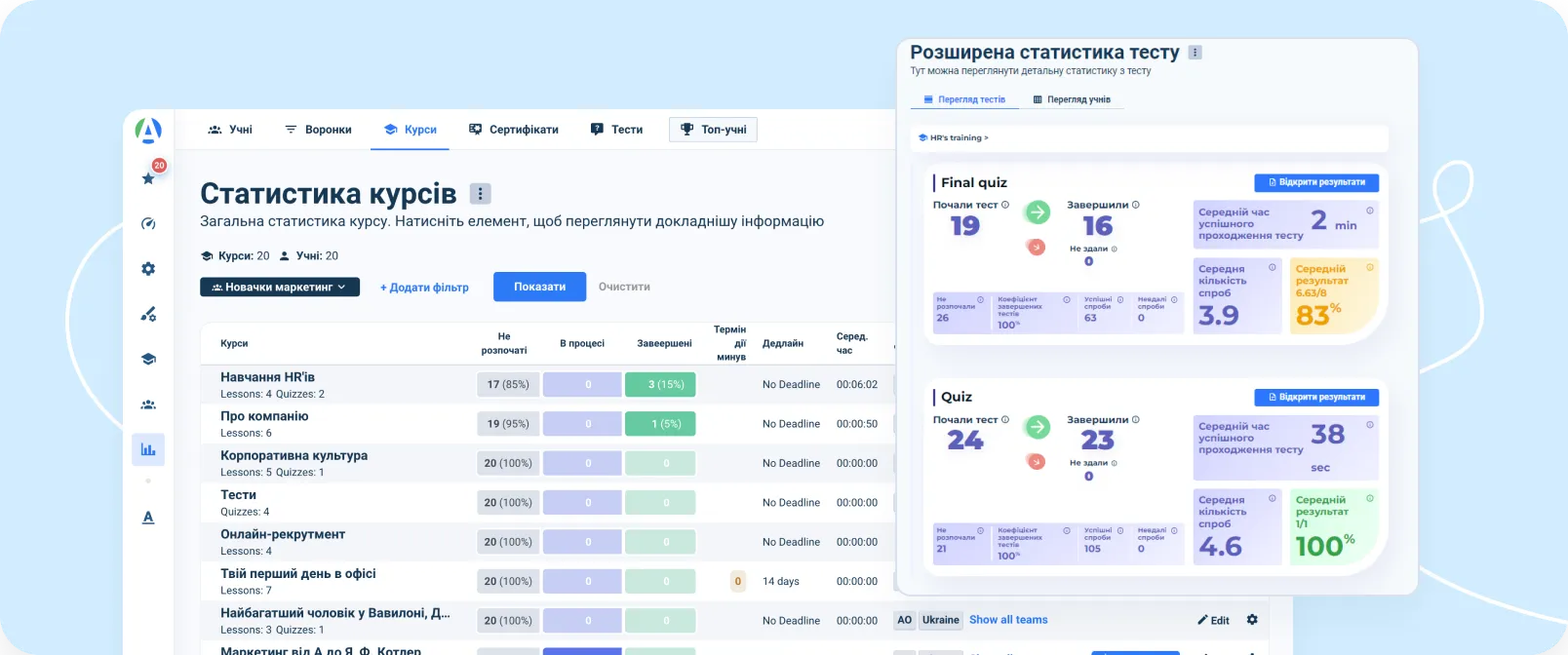Screen dimensions: 1568x655
Task: Click the app logo at top of sidebar
Action: (148, 130)
